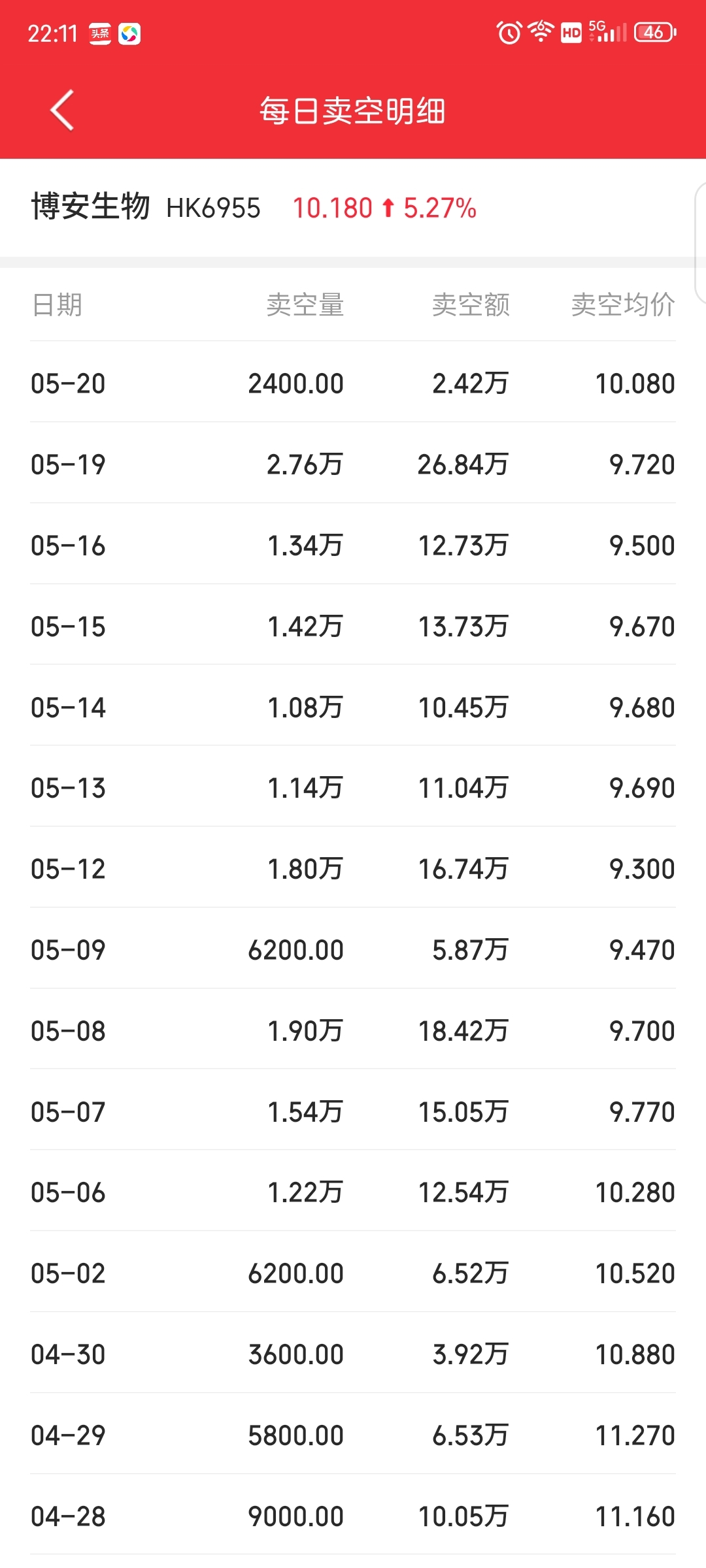Select the 05-20 short selling row
Image resolution: width=706 pixels, height=1568 pixels.
pos(353,382)
